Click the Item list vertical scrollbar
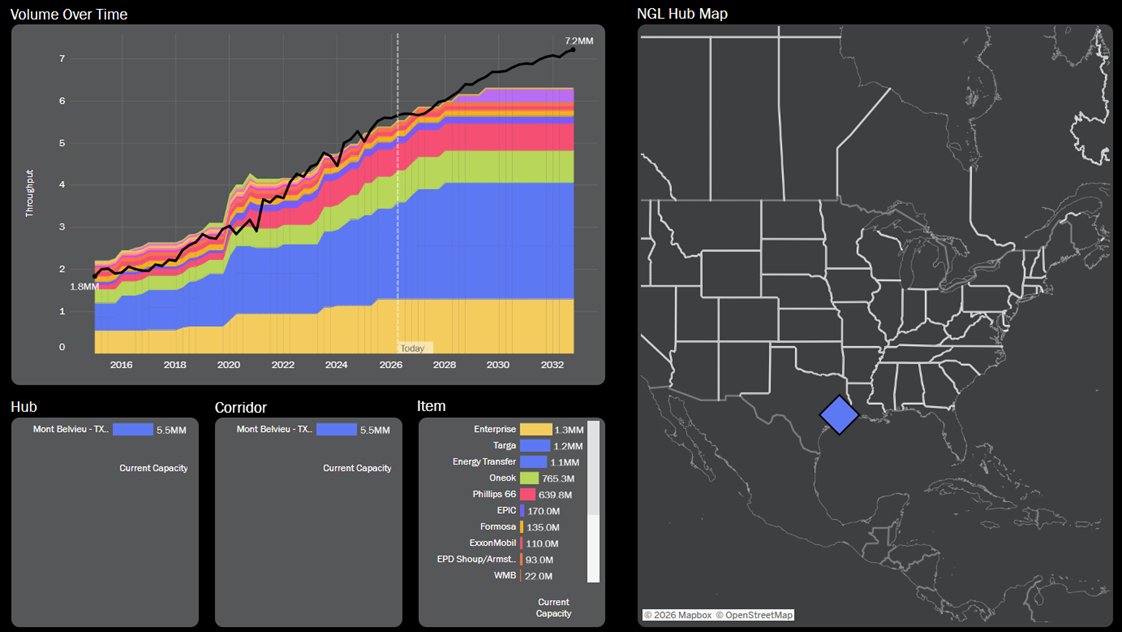 [x=593, y=501]
